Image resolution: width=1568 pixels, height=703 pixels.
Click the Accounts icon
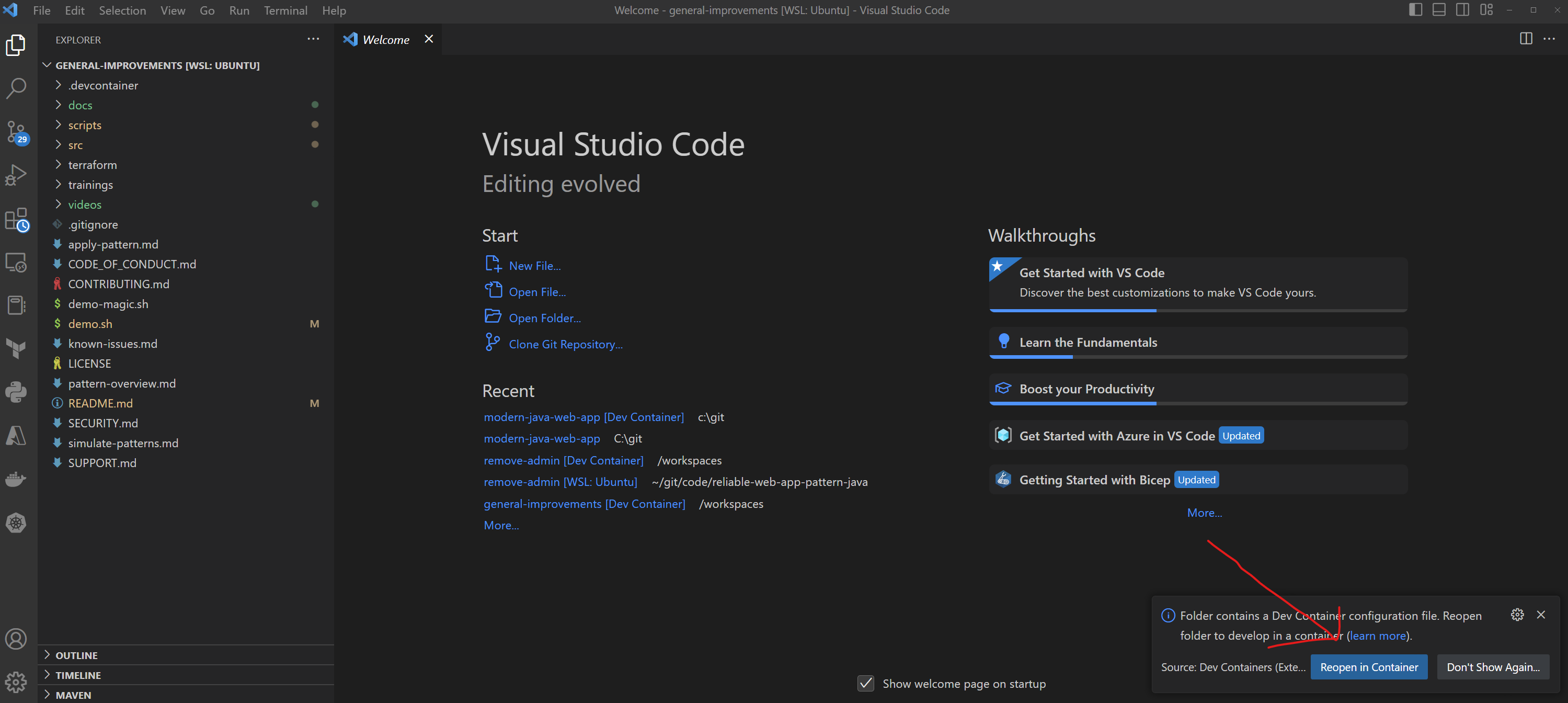[16, 639]
